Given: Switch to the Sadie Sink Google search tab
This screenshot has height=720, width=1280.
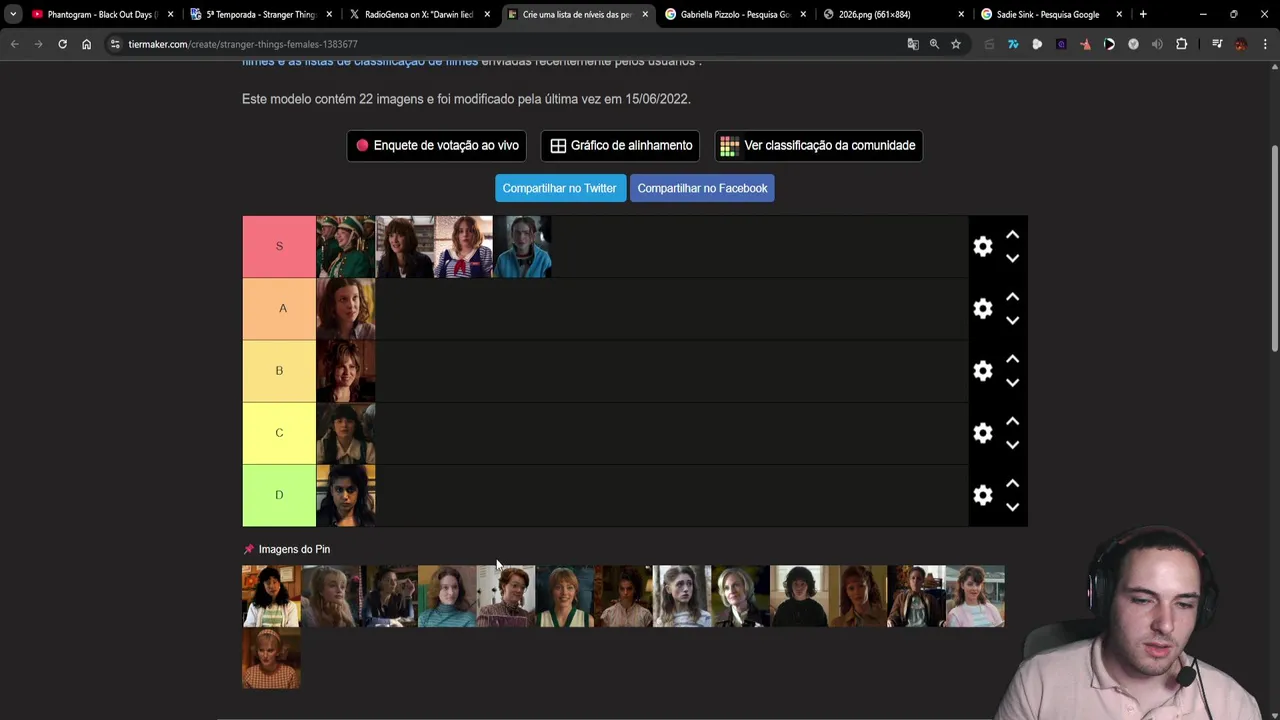Looking at the screenshot, I should click(1052, 14).
